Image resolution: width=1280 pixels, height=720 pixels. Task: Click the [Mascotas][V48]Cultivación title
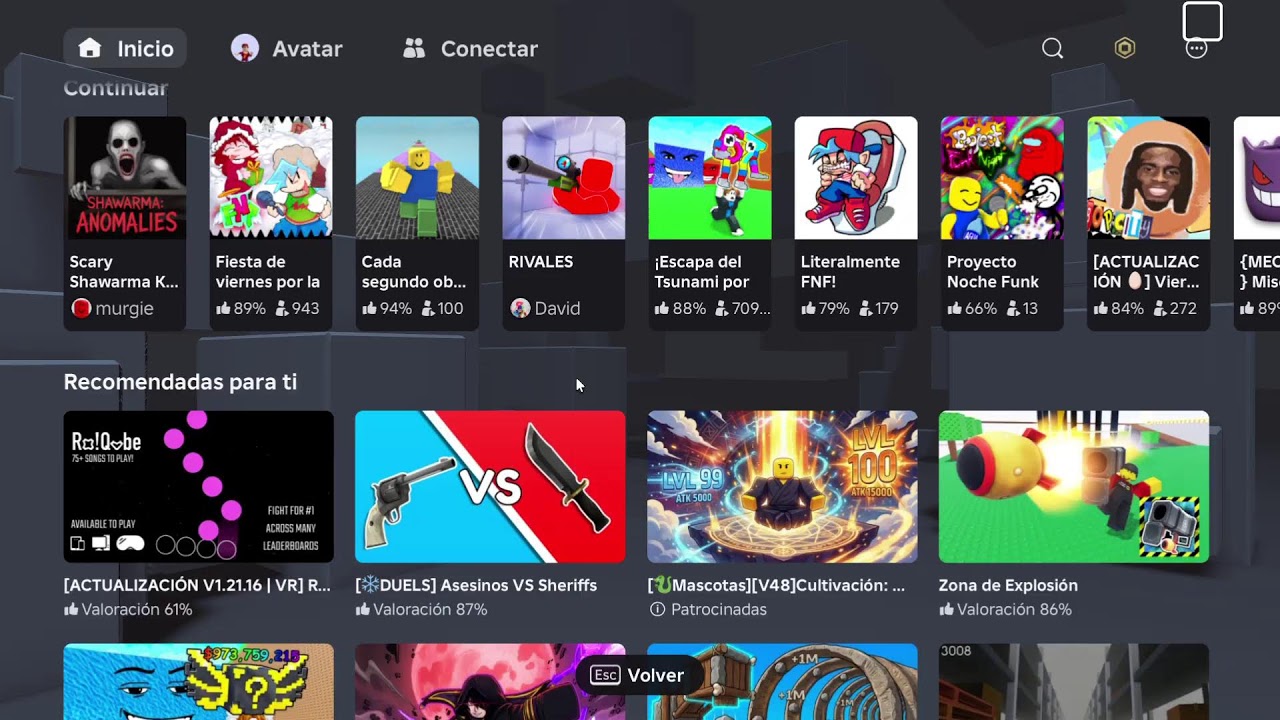(776, 586)
